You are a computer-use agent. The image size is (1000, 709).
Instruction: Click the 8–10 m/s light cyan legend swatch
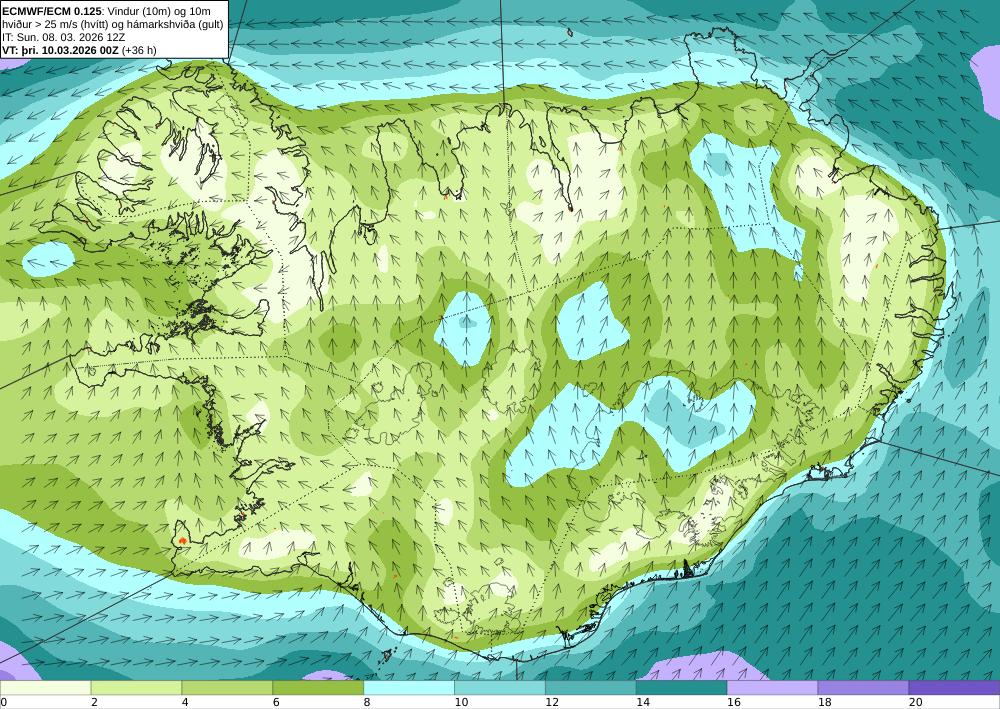tap(409, 688)
